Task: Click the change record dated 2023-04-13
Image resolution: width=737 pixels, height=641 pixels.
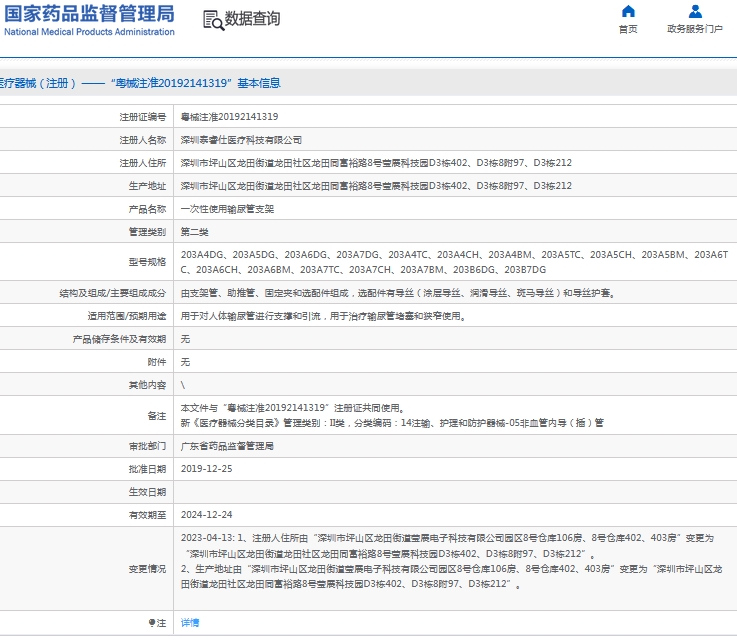Action: [x=452, y=561]
